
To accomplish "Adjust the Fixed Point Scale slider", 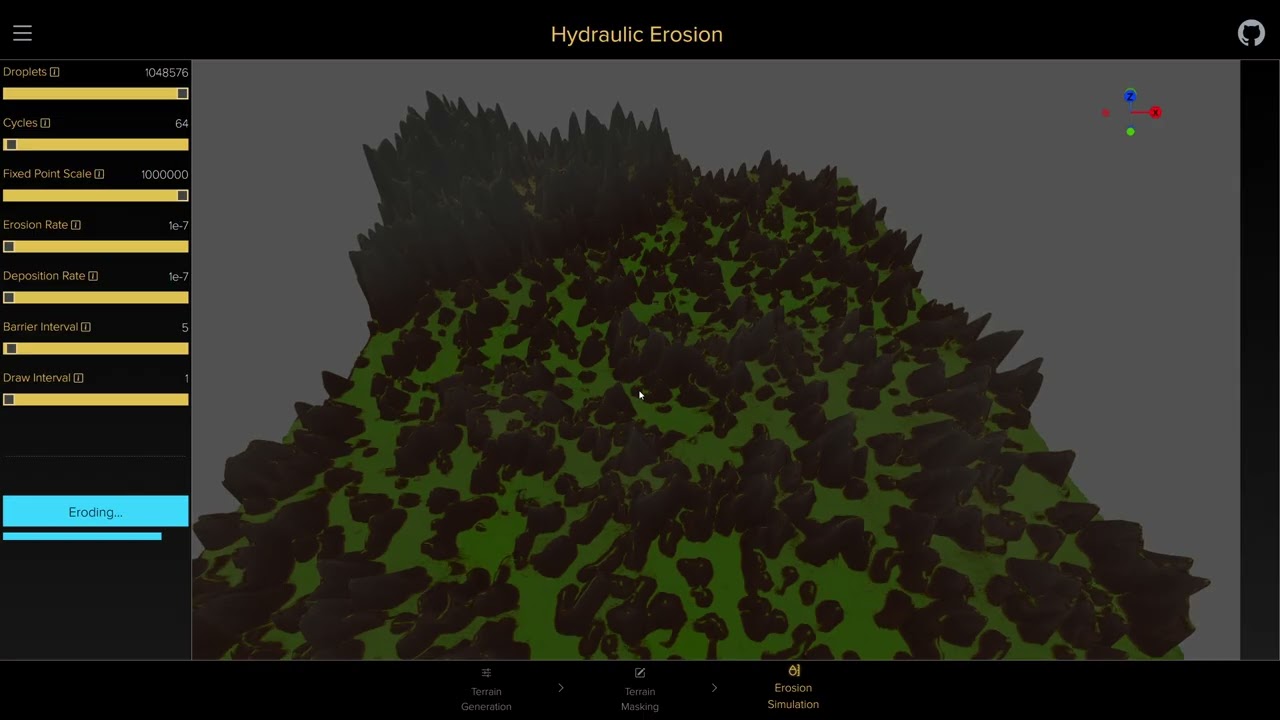I will click(x=95, y=195).
